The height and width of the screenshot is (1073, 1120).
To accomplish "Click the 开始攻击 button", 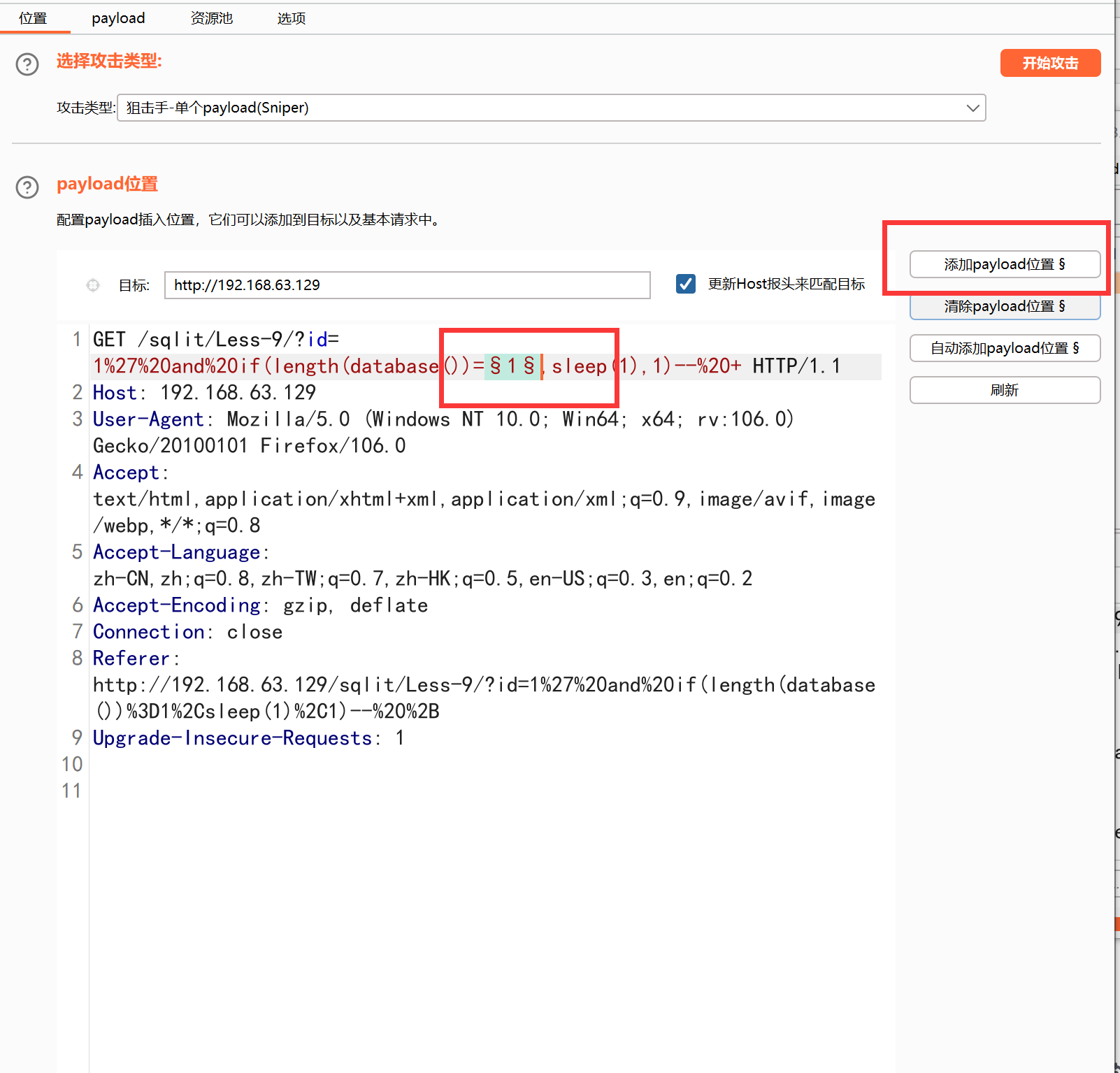I will point(1050,63).
